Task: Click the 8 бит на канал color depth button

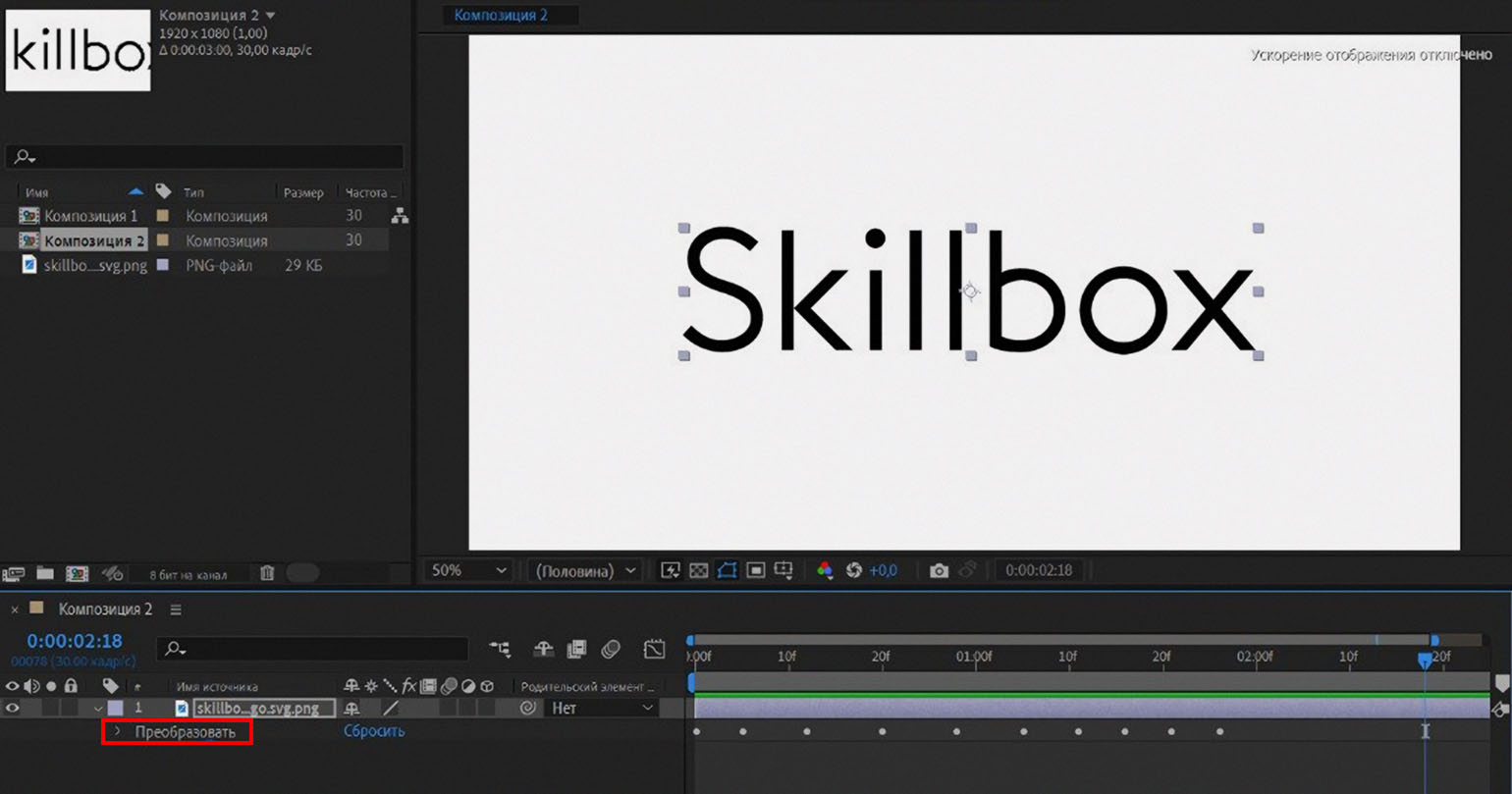Action: tap(189, 574)
